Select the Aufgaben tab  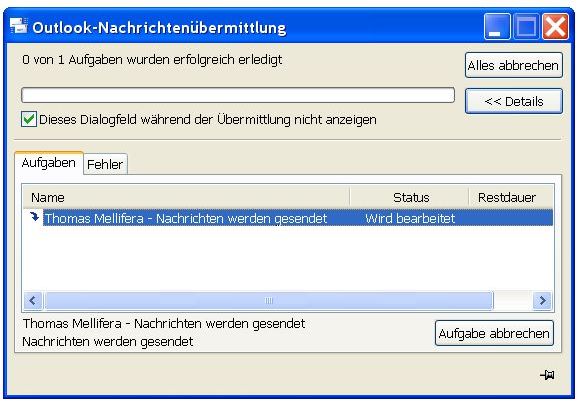point(49,163)
